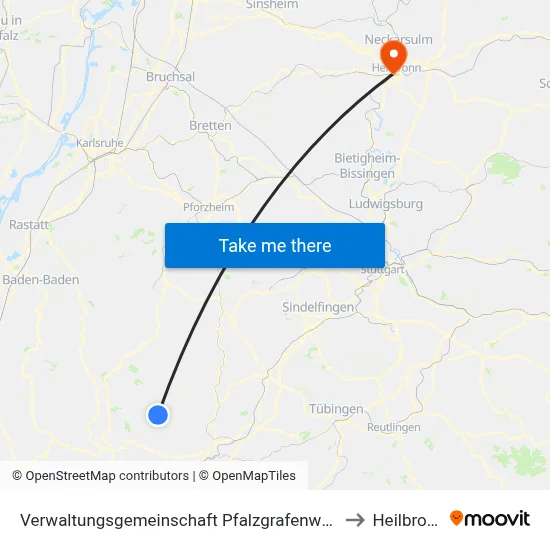Open the OpenMapTiles attribution link
Viewport: 550px width, 550px height.
pos(247,476)
